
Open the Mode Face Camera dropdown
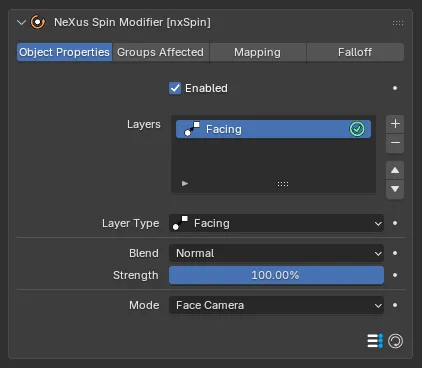coord(276,305)
